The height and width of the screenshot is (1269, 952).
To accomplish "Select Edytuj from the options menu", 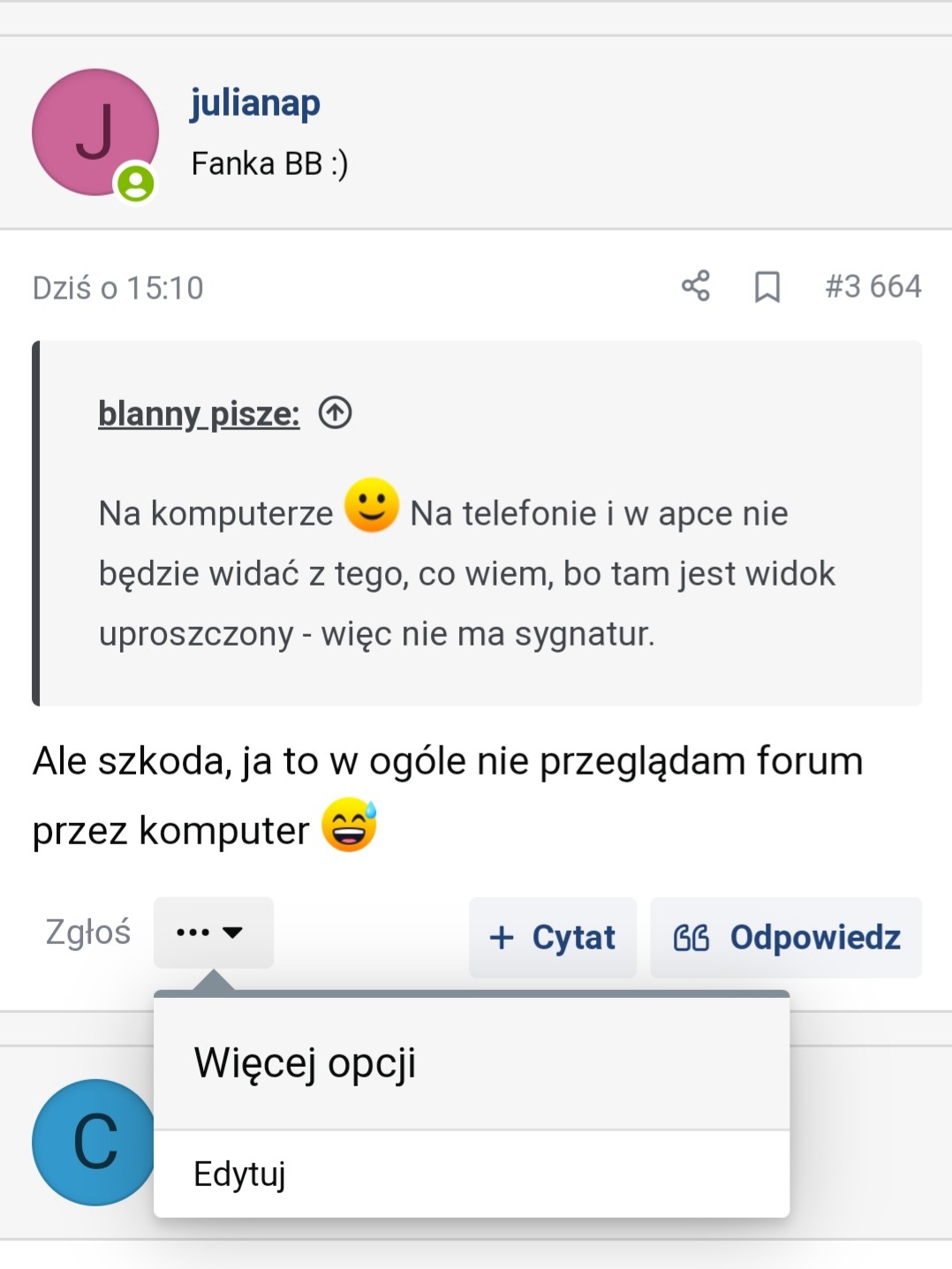I will pyautogui.click(x=239, y=1175).
